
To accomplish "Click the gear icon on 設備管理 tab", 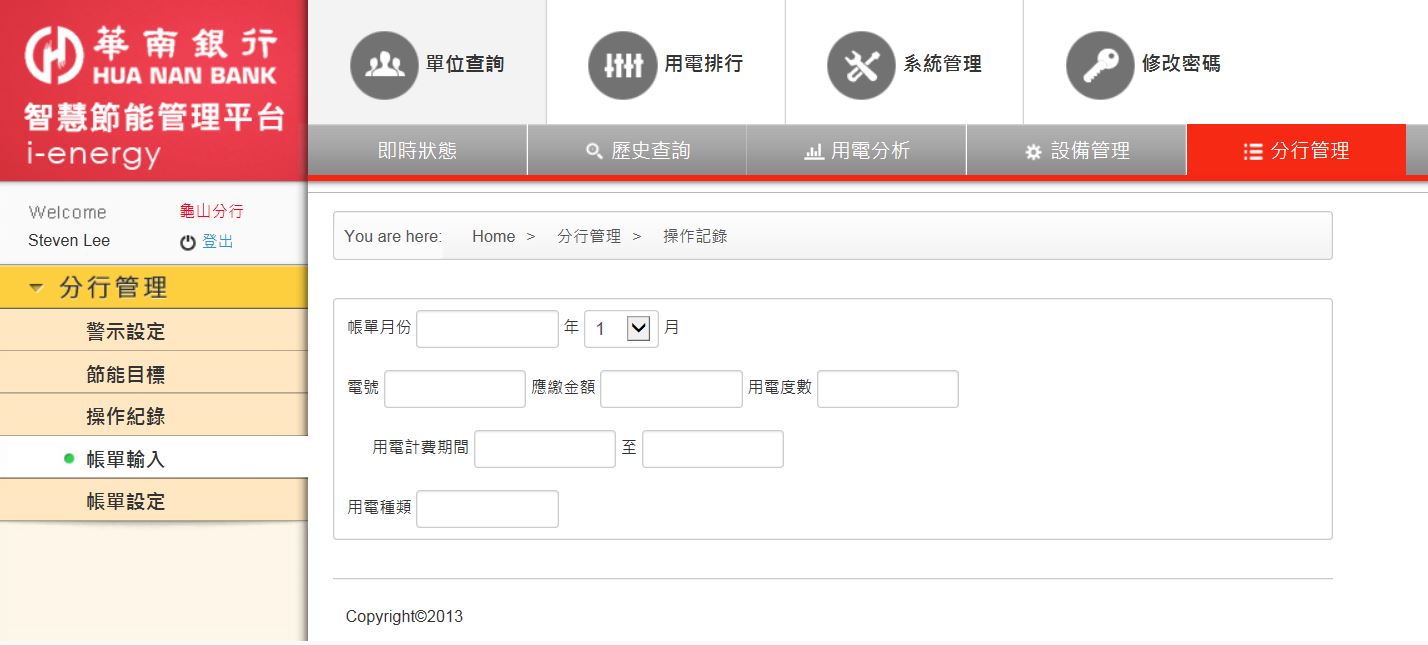I will [x=1034, y=152].
